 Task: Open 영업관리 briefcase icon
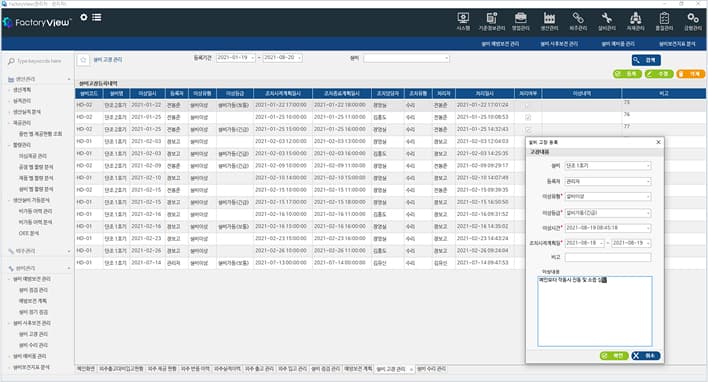[x=521, y=21]
